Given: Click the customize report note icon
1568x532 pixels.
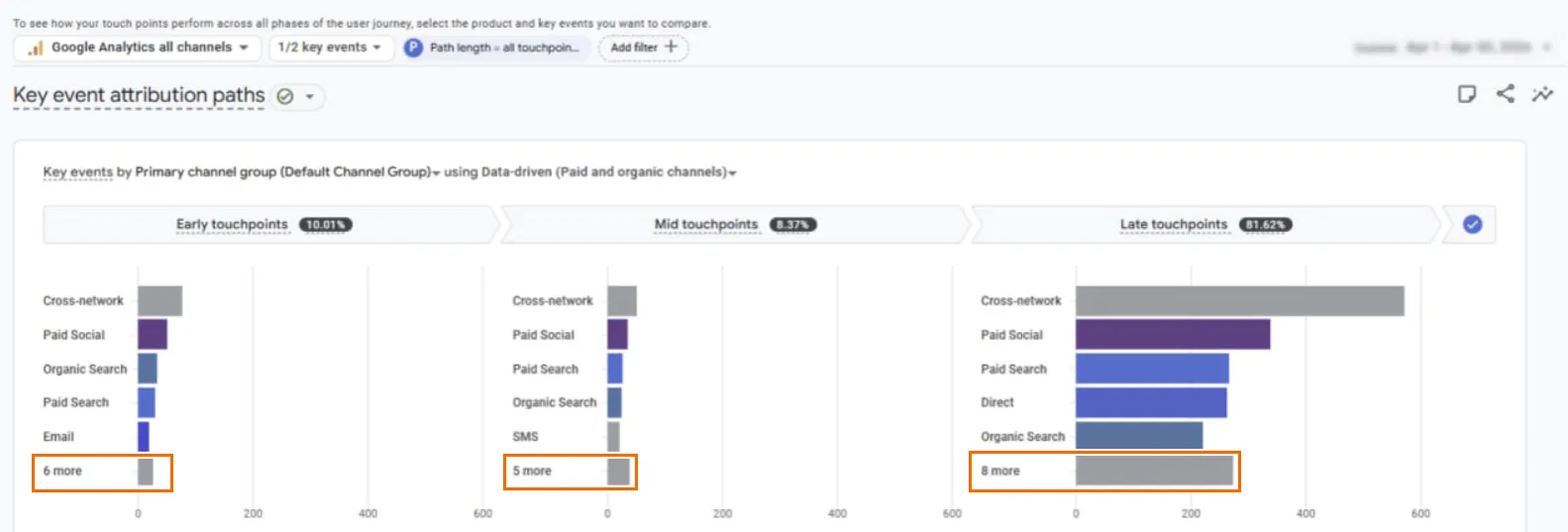Looking at the screenshot, I should coord(1467,94).
